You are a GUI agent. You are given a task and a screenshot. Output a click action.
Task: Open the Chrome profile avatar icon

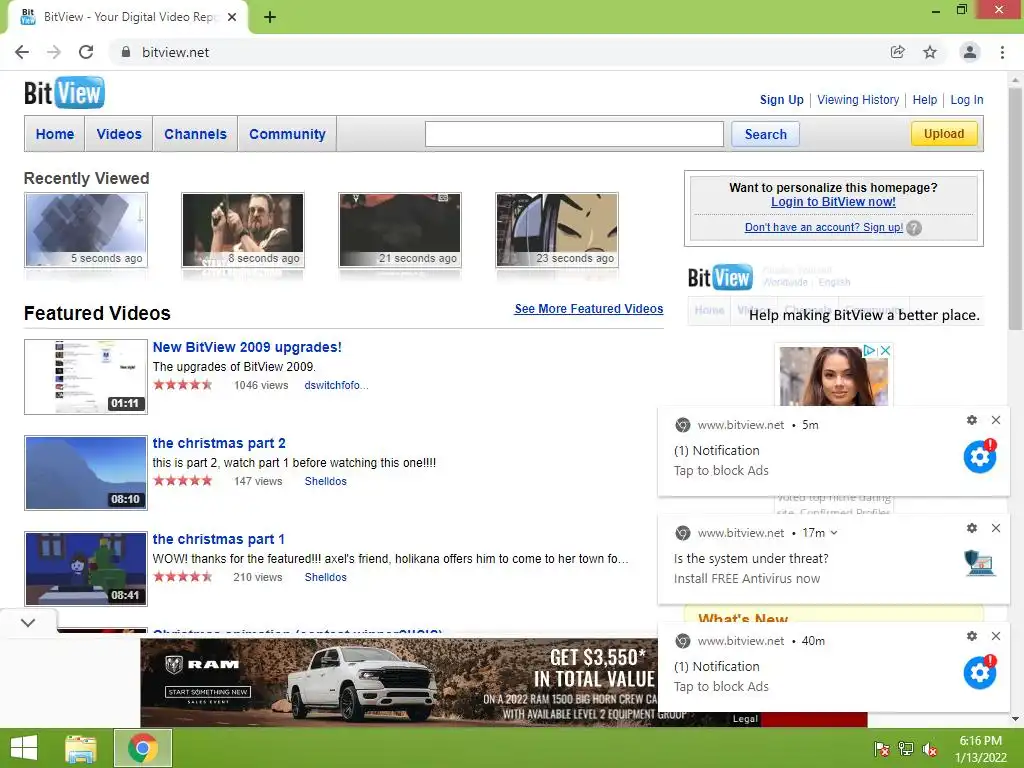point(970,52)
